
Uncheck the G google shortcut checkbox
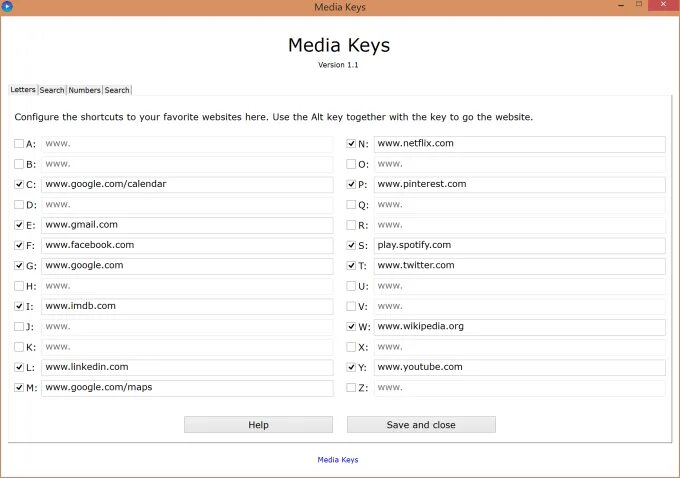(19, 265)
